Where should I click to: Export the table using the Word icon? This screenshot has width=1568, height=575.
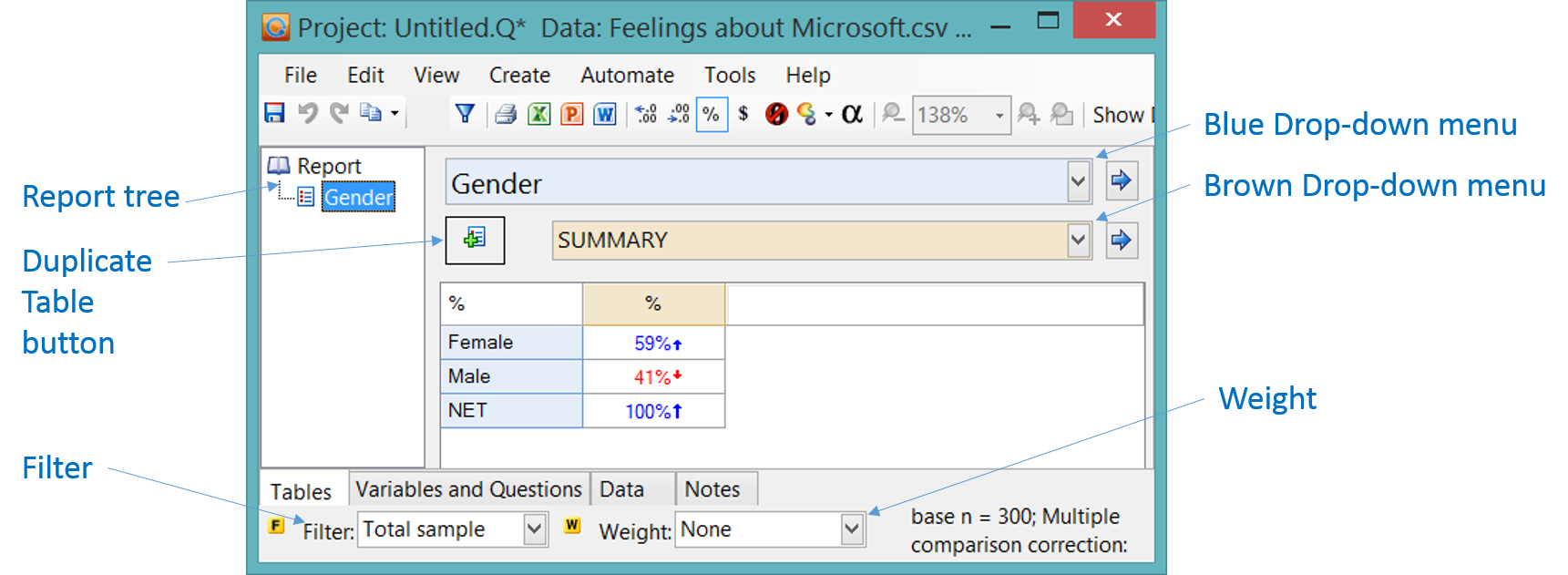tap(605, 114)
